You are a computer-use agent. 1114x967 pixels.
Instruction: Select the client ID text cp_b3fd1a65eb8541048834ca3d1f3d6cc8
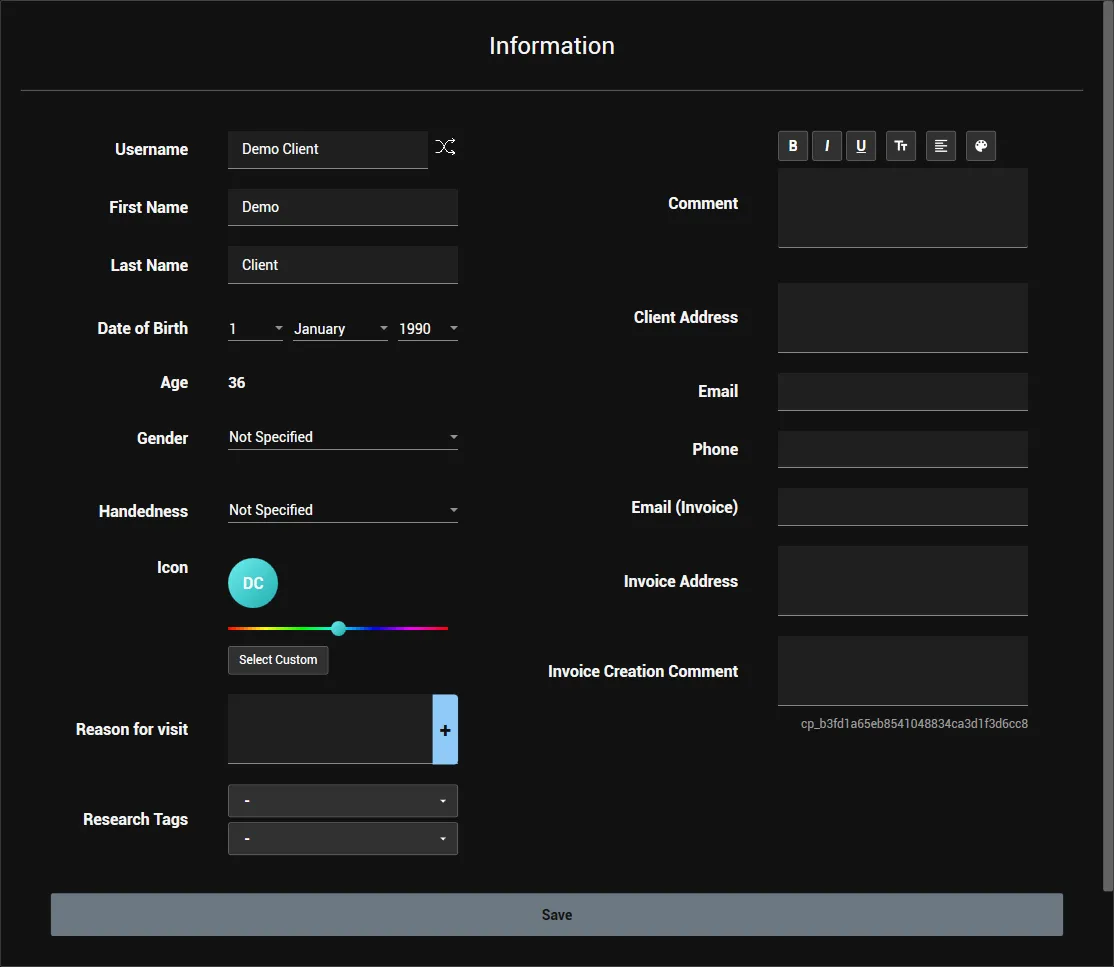click(914, 724)
